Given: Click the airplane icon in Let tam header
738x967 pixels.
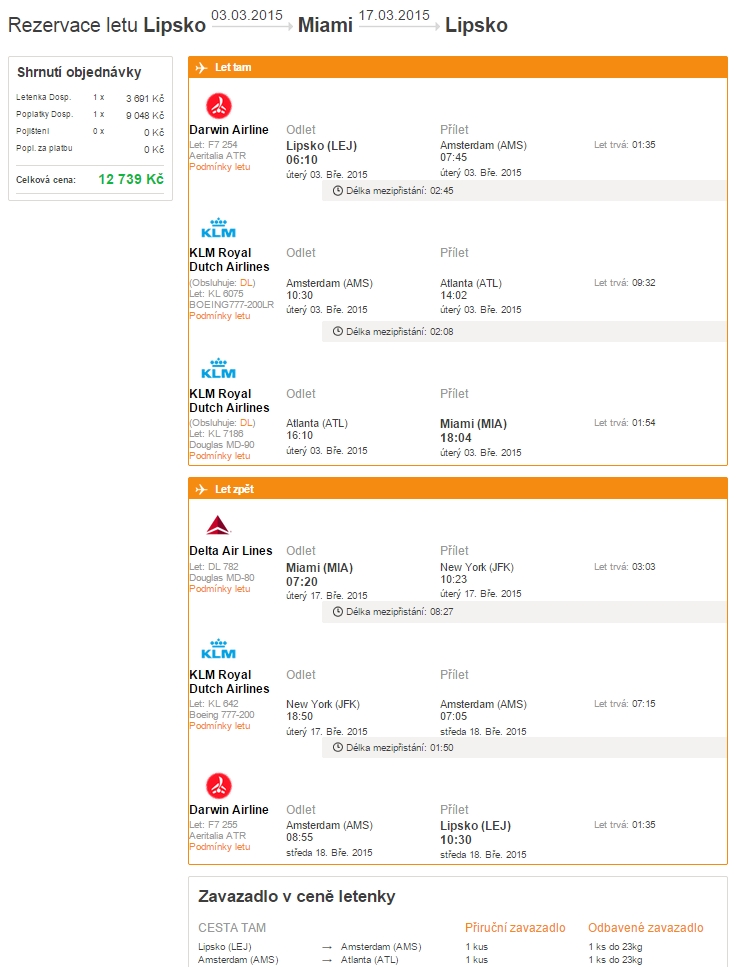Looking at the screenshot, I should [201, 67].
